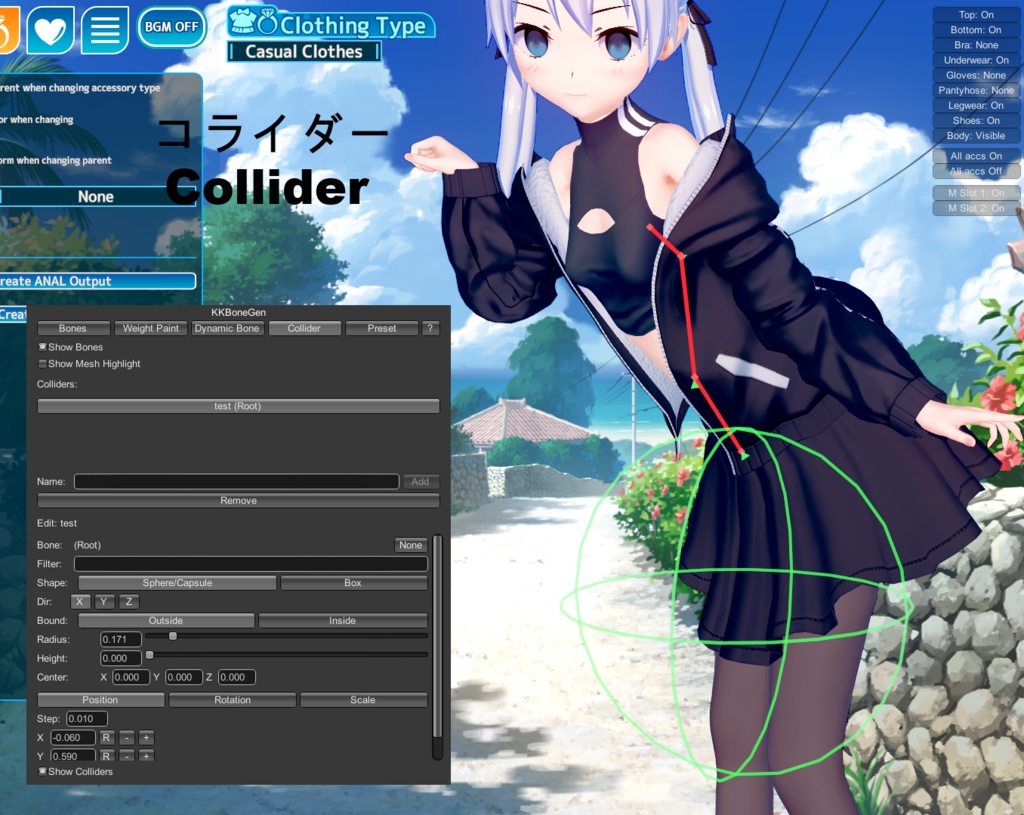The width and height of the screenshot is (1024, 815).
Task: Toggle Bra: None clothing state
Action: pos(976,45)
